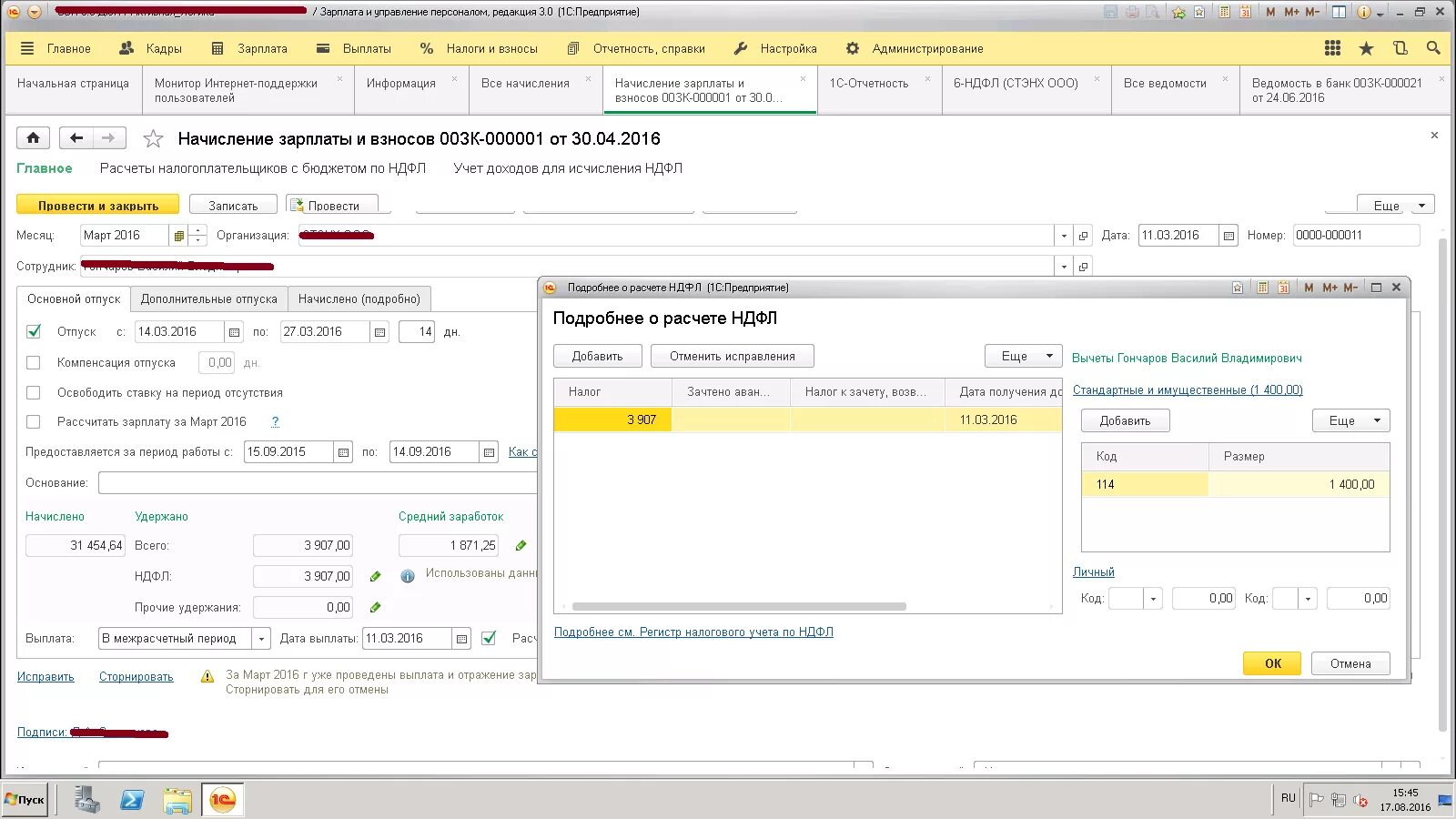Check Освободить ставку на период отсутствия

point(34,393)
